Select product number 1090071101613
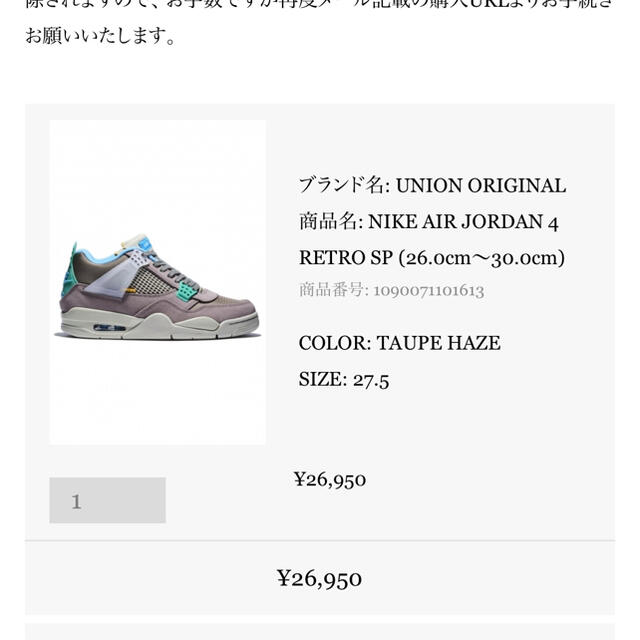The image size is (640, 640). pos(429,291)
